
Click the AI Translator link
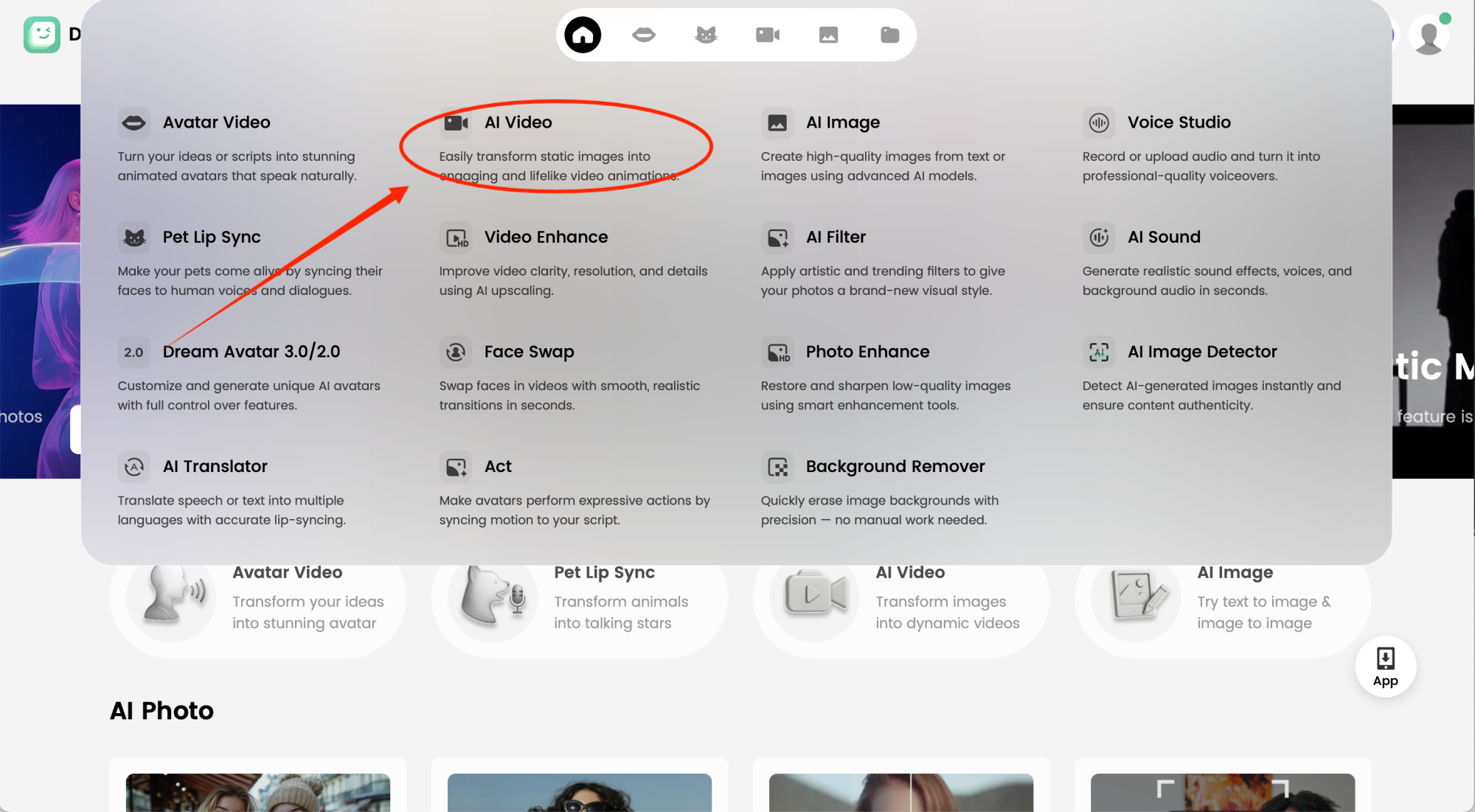[x=215, y=466]
